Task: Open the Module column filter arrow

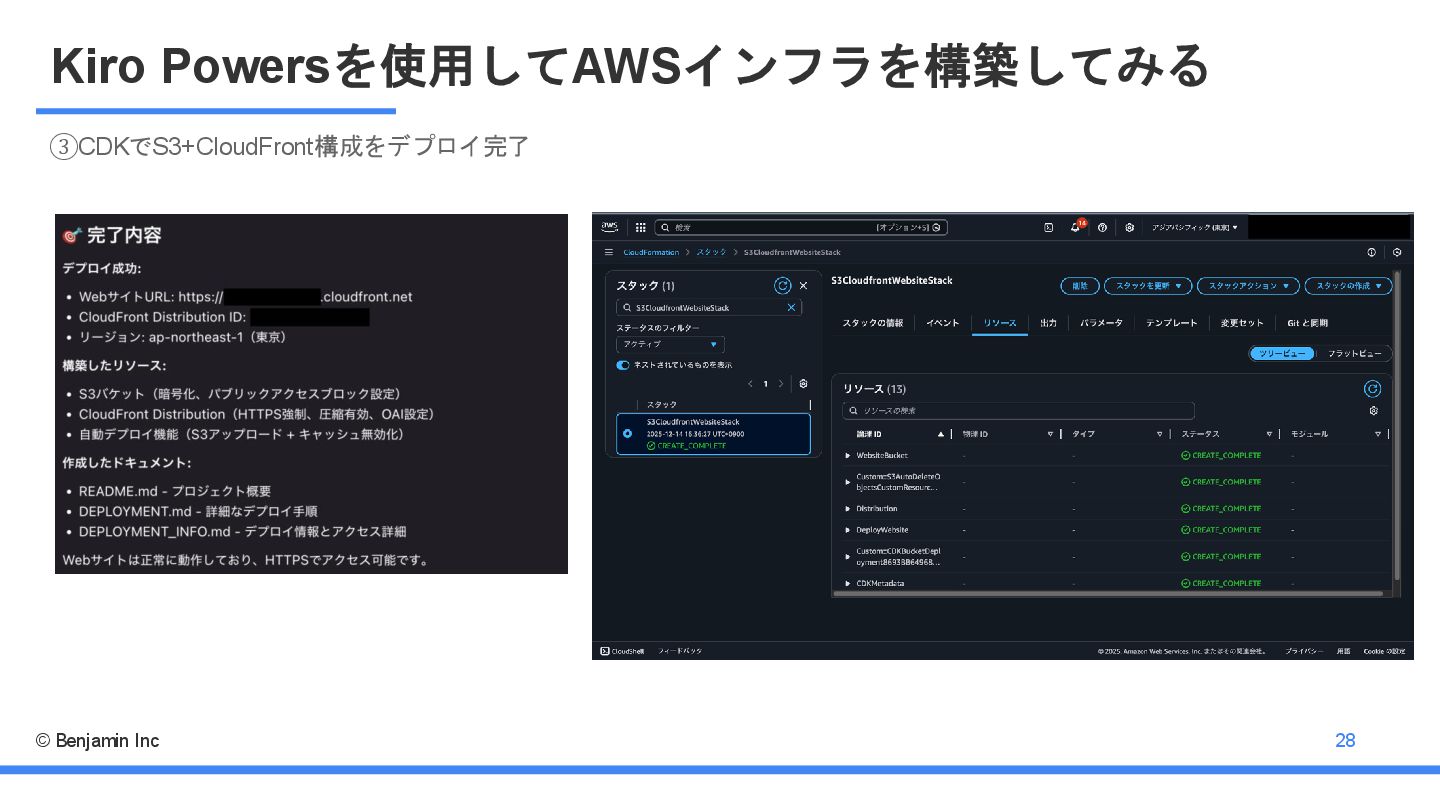Action: [1378, 434]
